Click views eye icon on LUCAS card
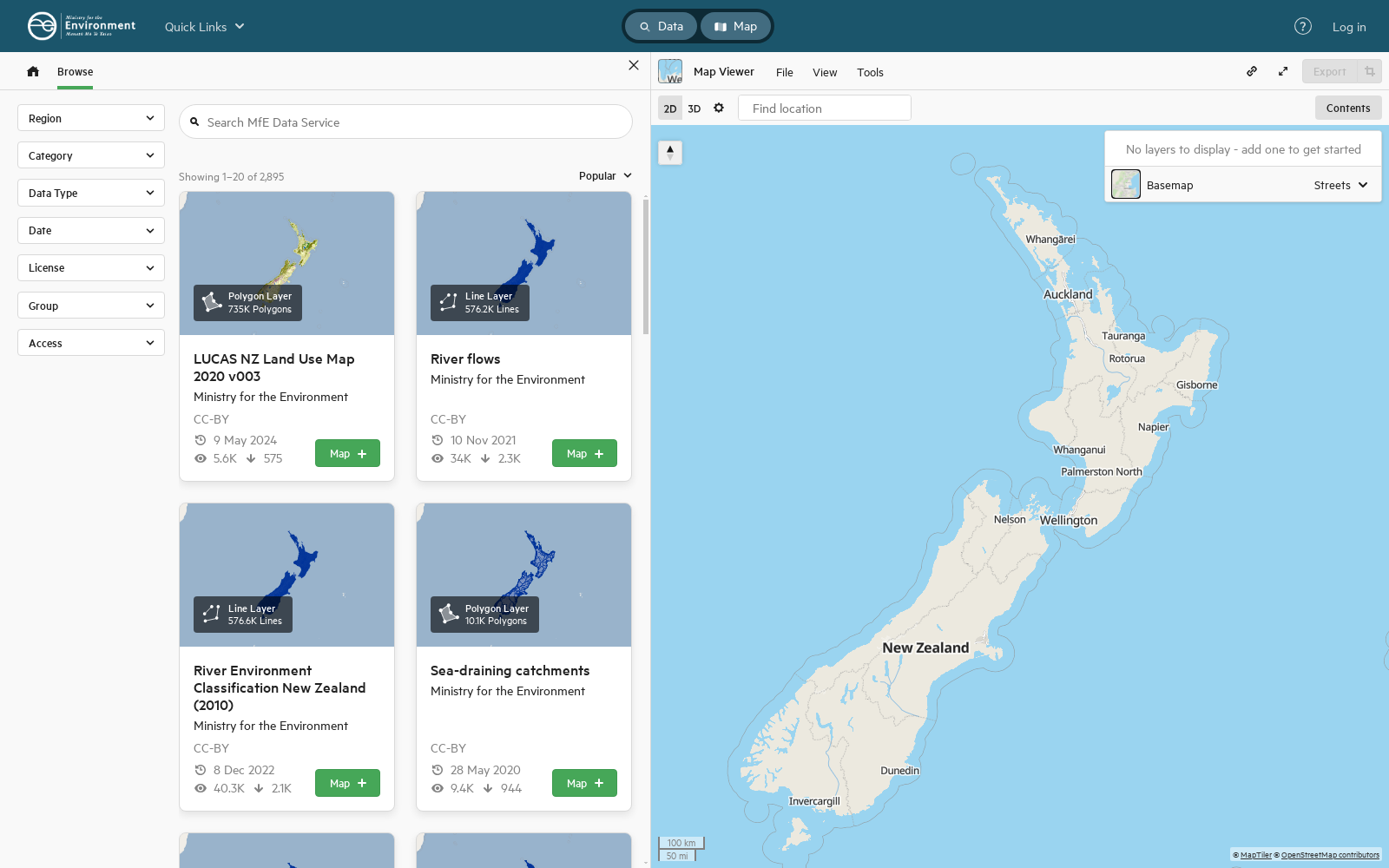 click(201, 458)
